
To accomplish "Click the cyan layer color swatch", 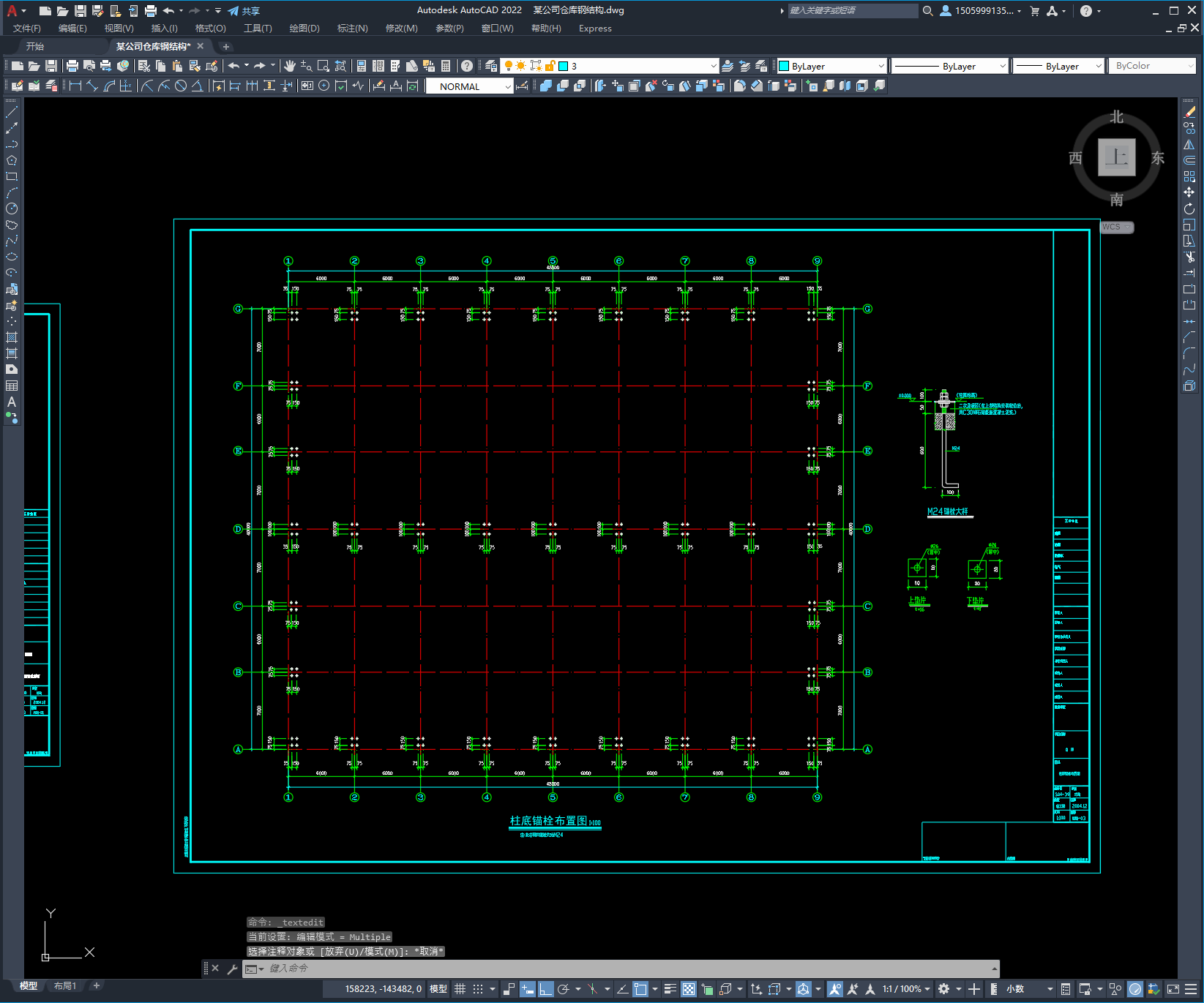I will [x=564, y=66].
